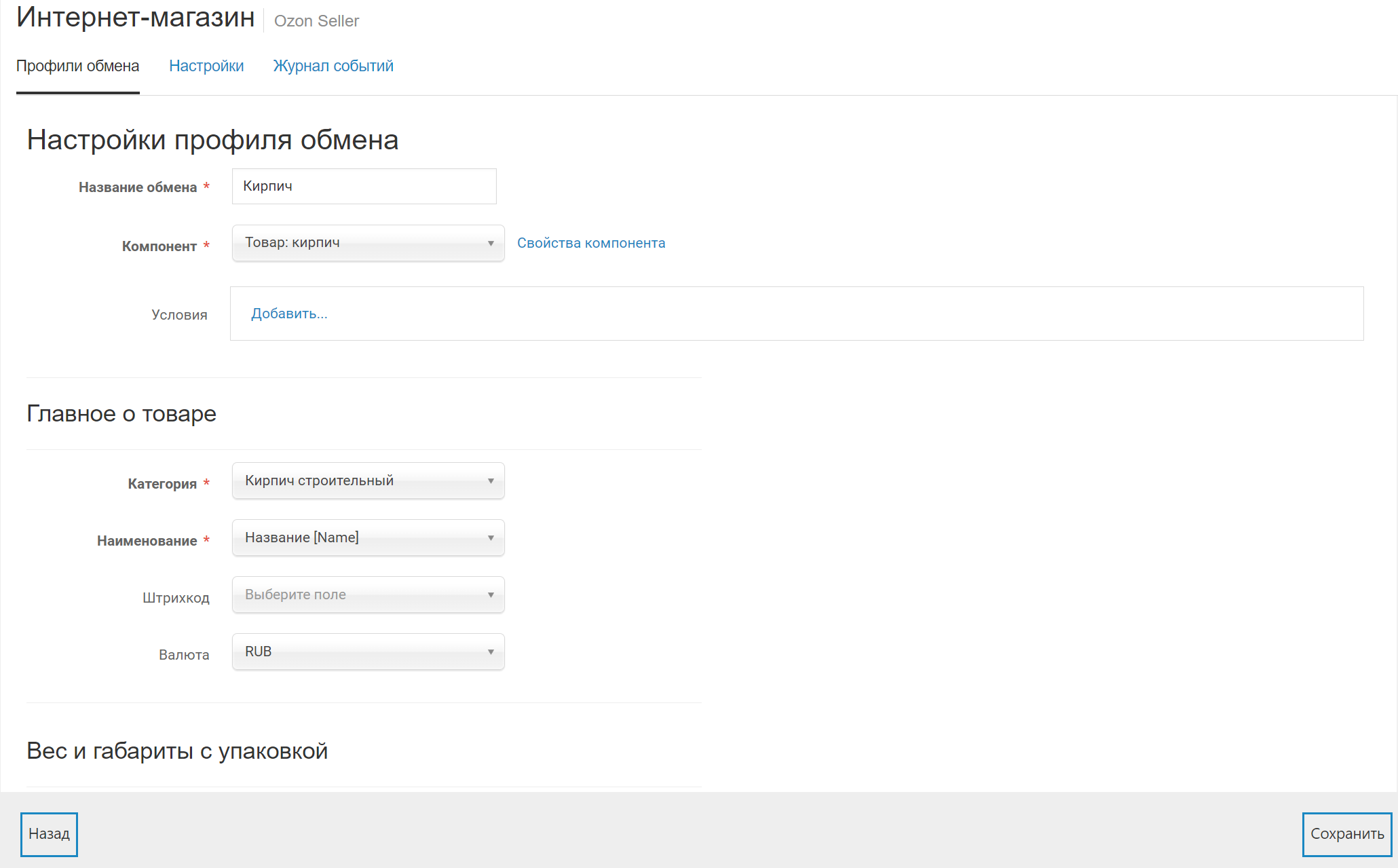Click the Валюта dropdown arrow icon
The width and height of the screenshot is (1398, 868).
pos(491,652)
